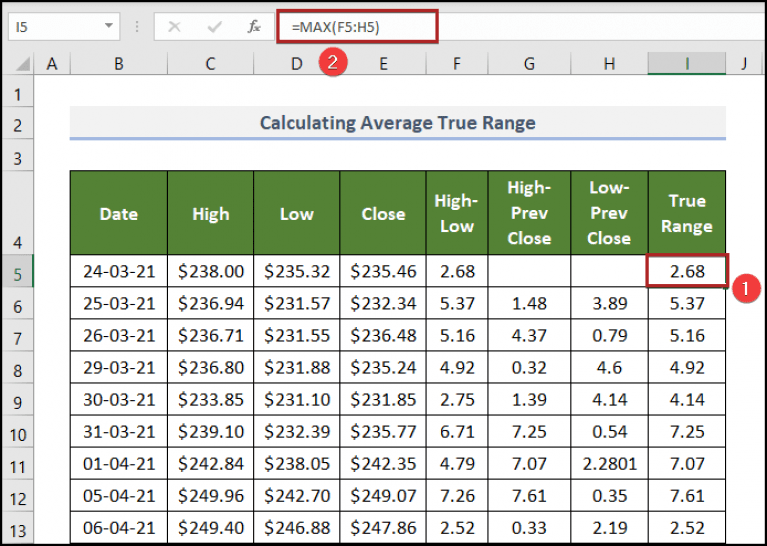Select row 11 header

coord(18,464)
